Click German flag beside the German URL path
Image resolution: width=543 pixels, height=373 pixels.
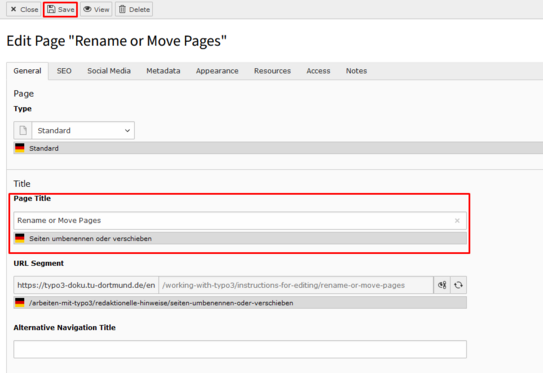(20, 303)
